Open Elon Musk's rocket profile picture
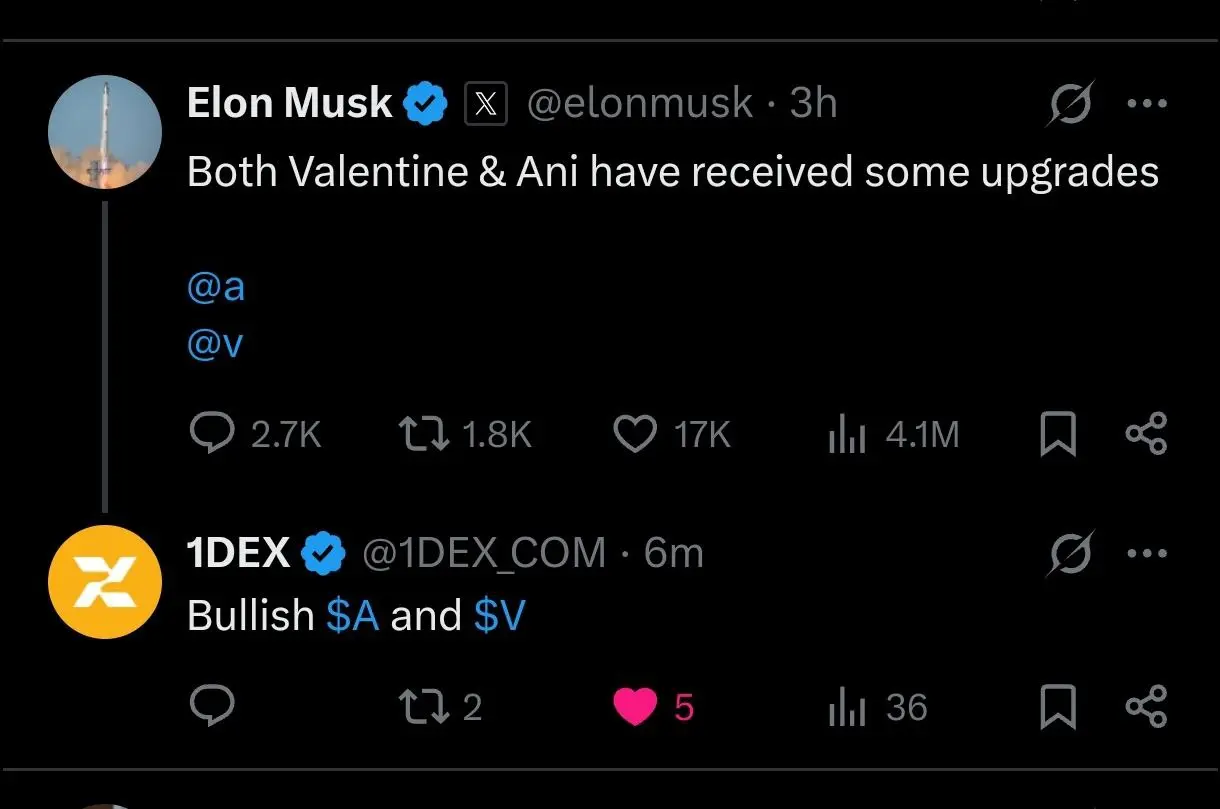The image size is (1220, 809). (105, 132)
